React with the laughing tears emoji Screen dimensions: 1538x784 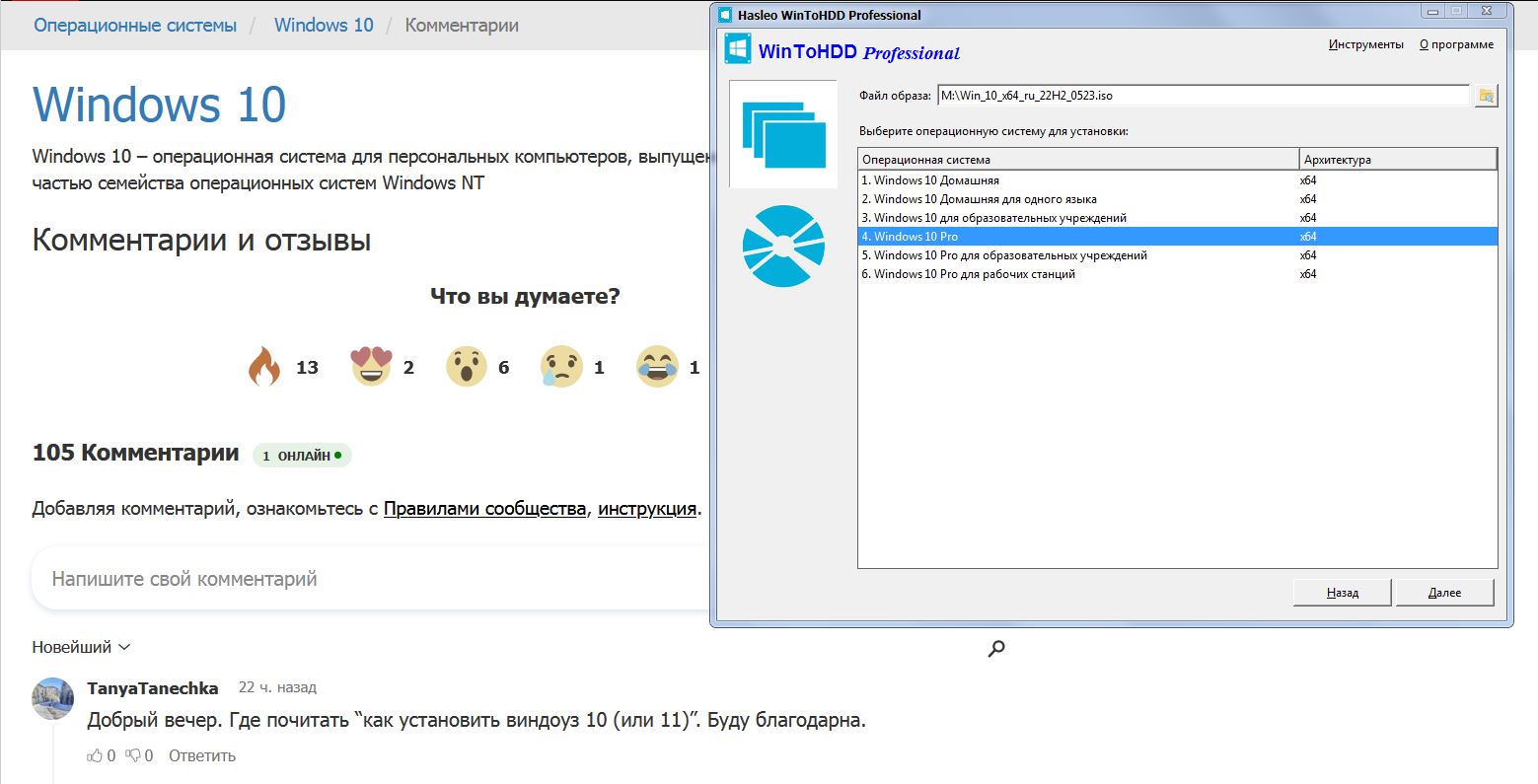657,367
